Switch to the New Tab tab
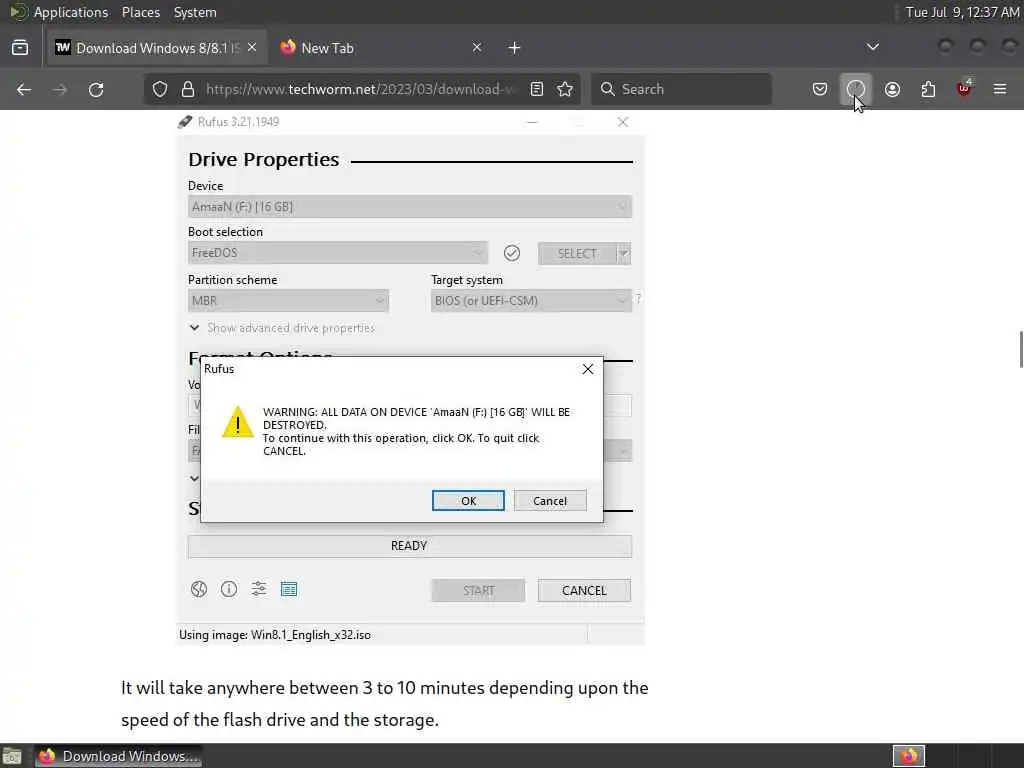The image size is (1024, 768). [381, 48]
